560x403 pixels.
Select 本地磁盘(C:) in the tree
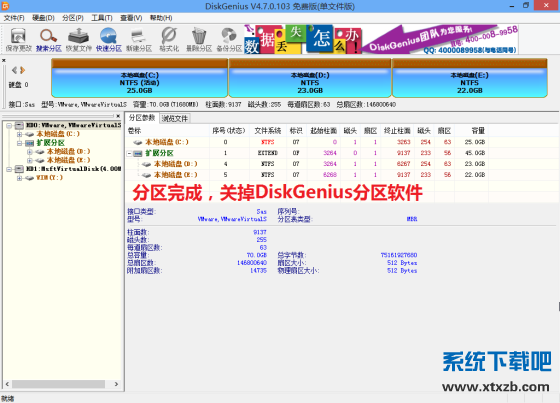click(x=58, y=134)
